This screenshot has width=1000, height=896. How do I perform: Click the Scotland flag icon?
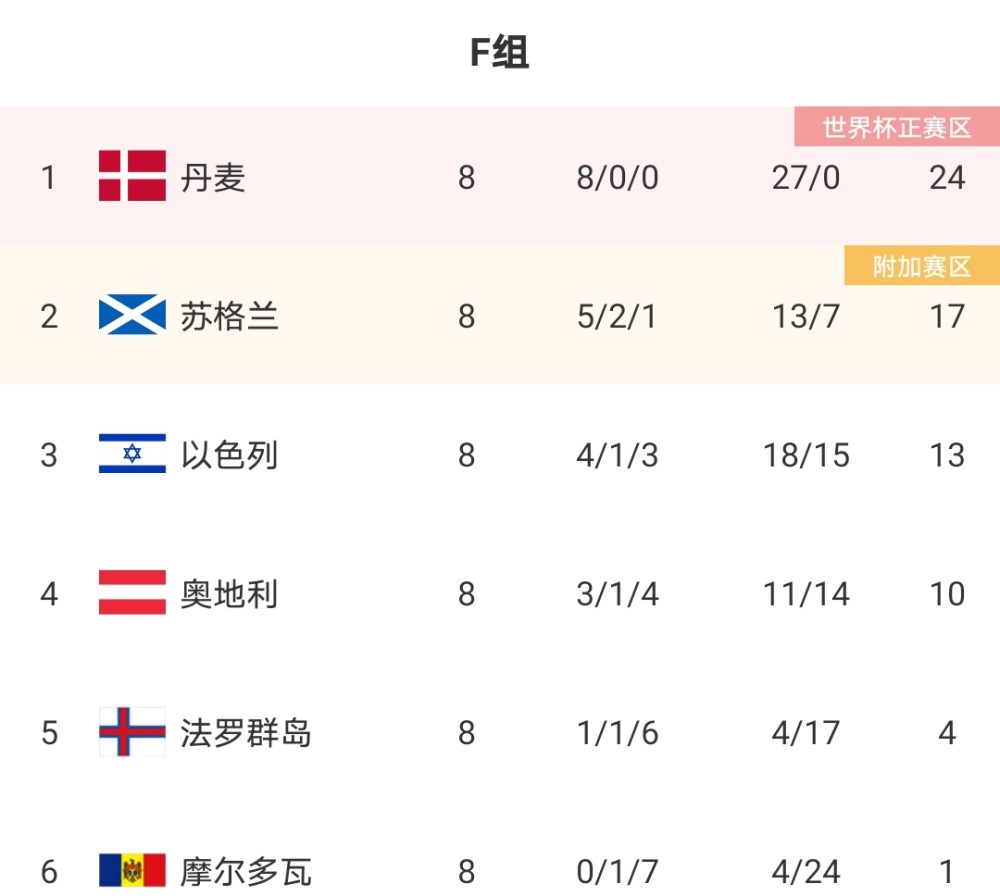point(132,314)
